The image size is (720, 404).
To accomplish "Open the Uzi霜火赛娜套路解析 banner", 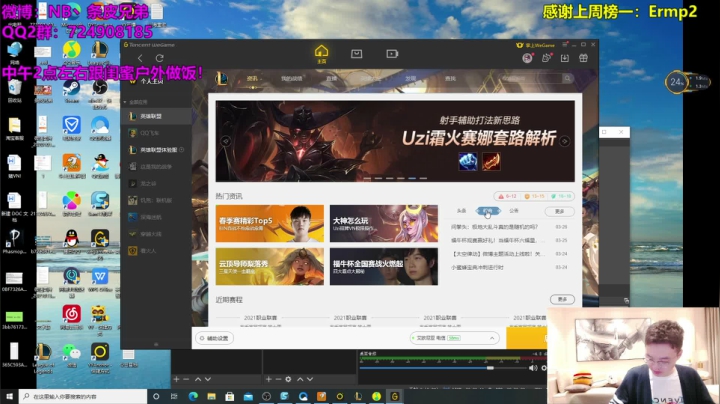I will 395,141.
